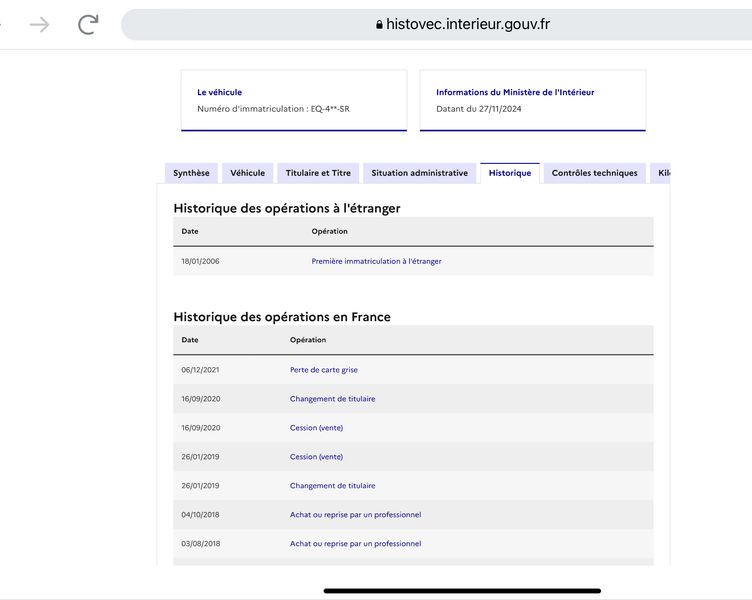Open the Synthèse tab
Viewport: 752px width, 600px height.
coord(191,173)
